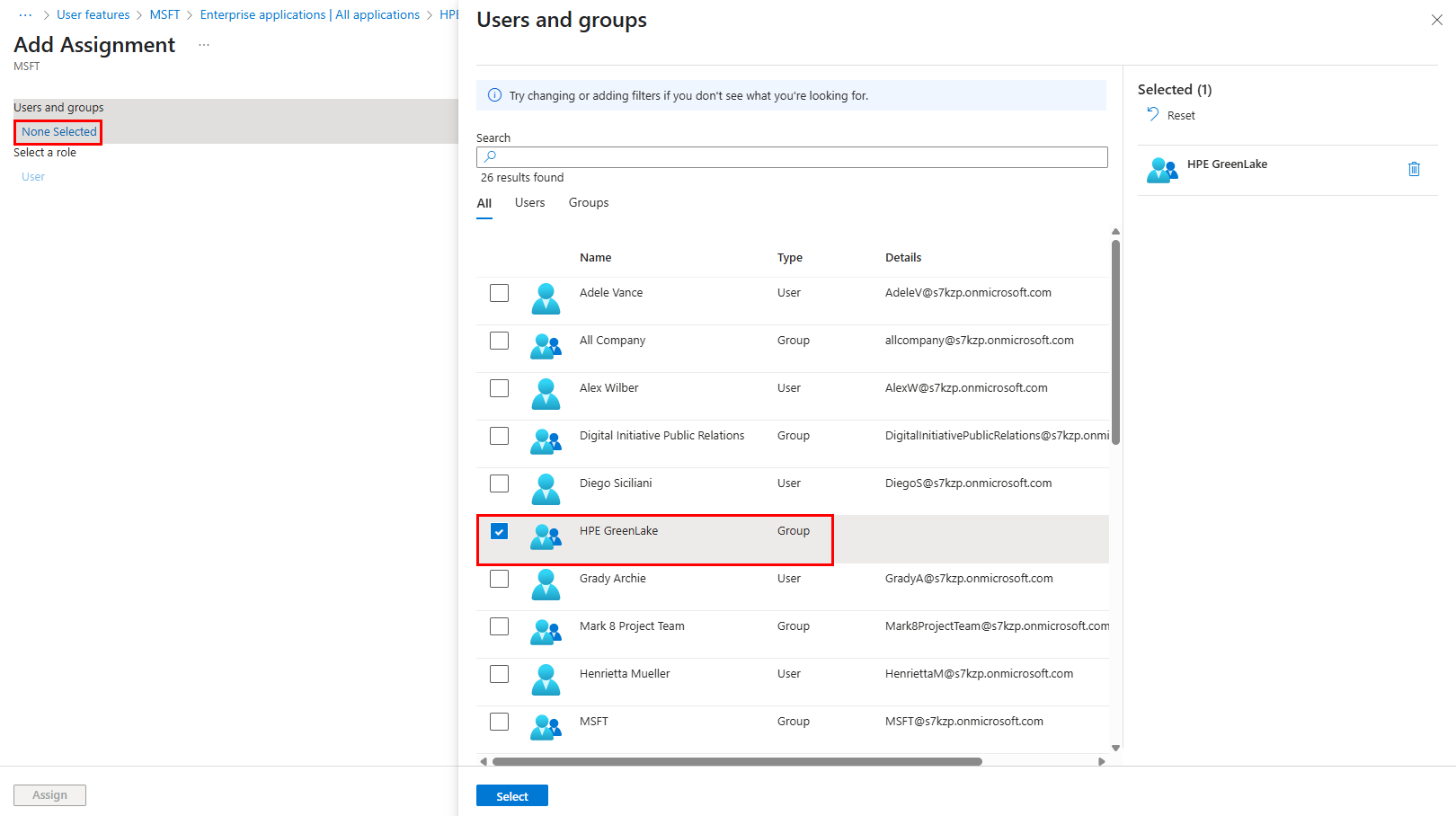Open the more options ellipsis near Add Assignment
Image resolution: width=1456 pixels, height=816 pixels.
click(x=204, y=45)
